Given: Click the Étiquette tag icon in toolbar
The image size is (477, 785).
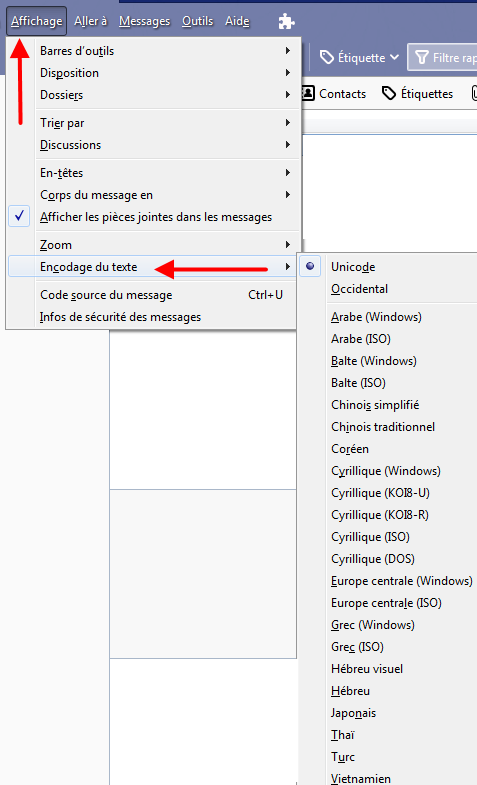Looking at the screenshot, I should point(327,58).
